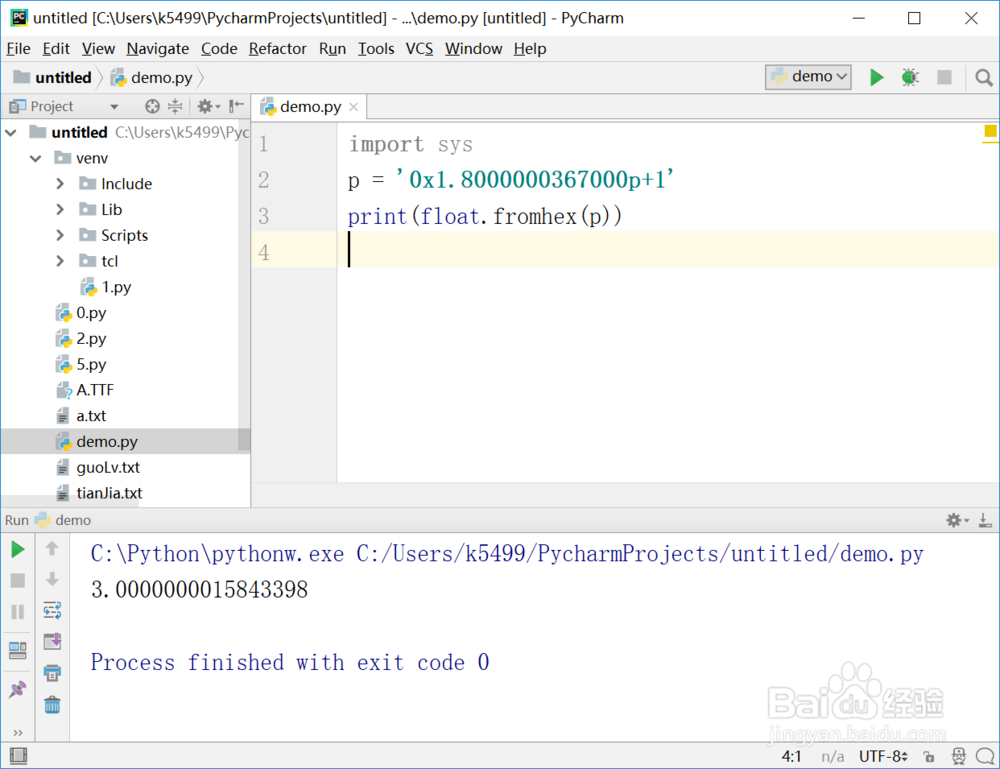Expand the tcl folder

coord(60,261)
